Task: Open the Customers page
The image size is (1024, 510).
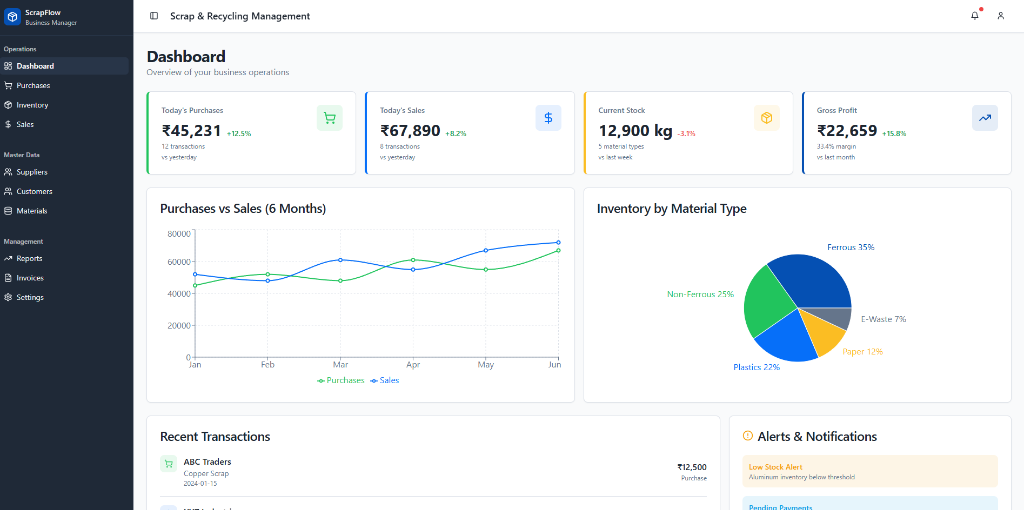Action: 65,191
